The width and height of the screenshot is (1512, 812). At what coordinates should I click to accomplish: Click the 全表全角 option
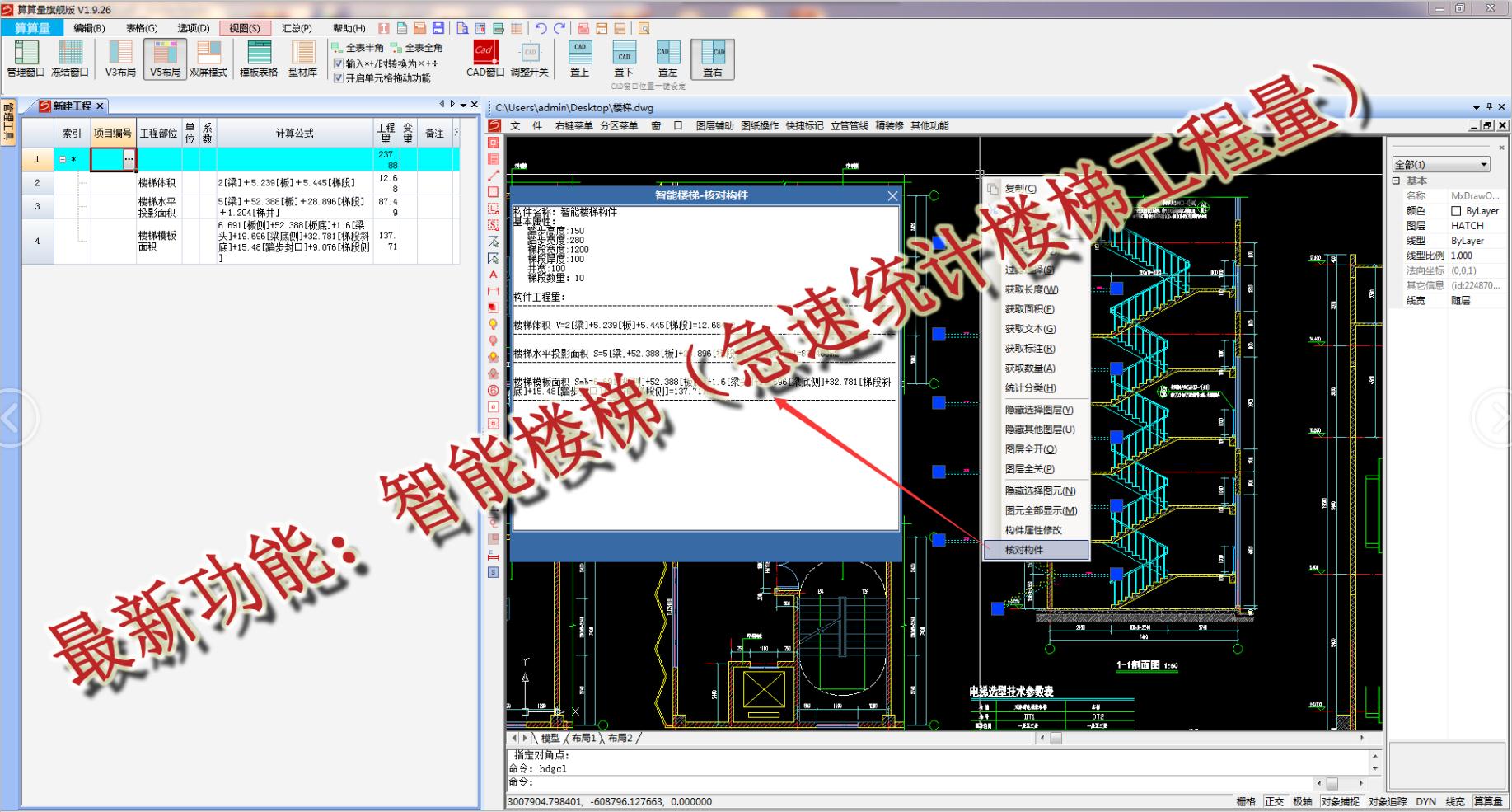pos(417,48)
